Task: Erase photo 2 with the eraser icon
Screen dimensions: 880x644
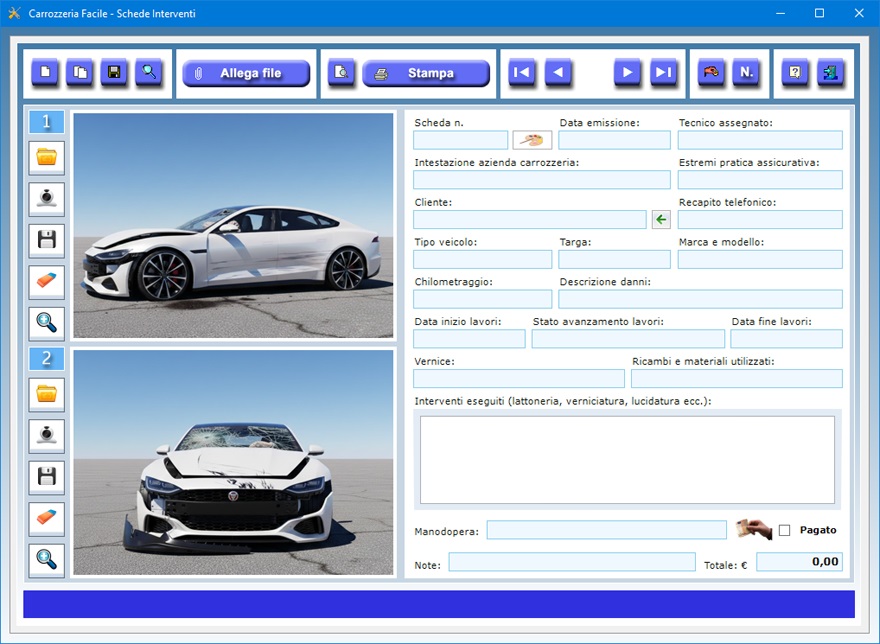Action: click(47, 519)
